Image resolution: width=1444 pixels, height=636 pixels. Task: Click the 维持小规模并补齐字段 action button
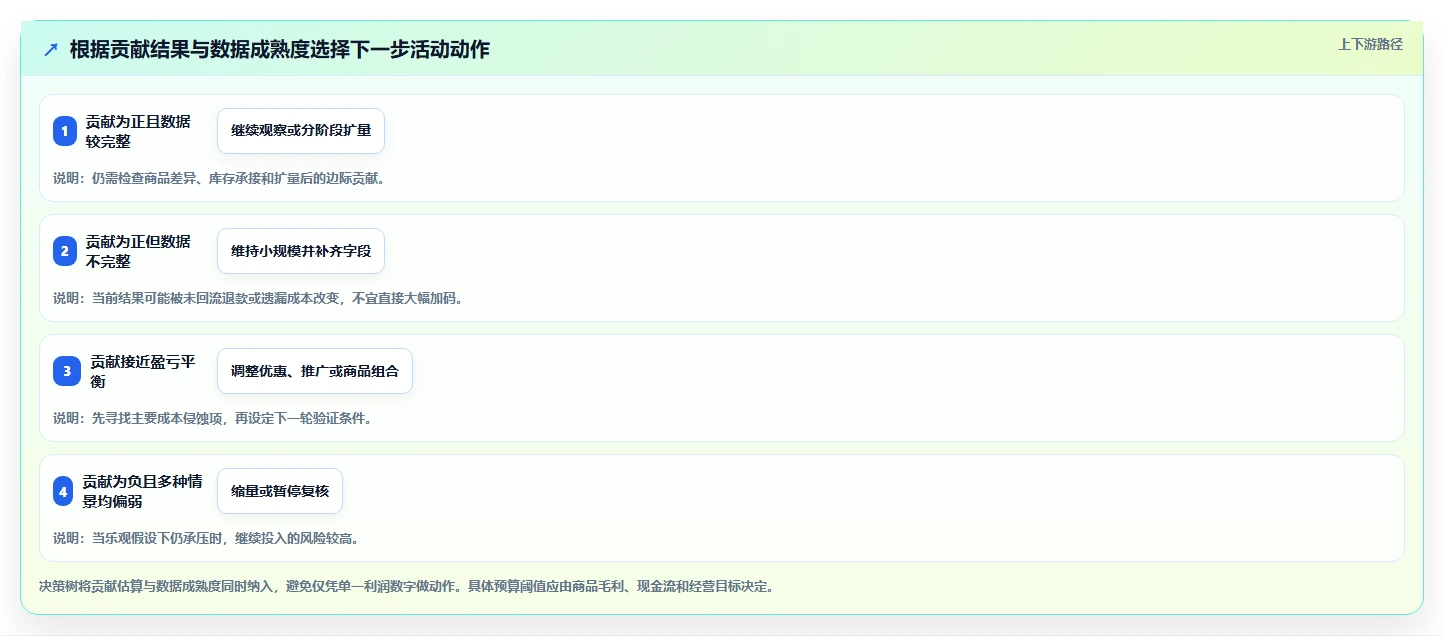coord(301,251)
